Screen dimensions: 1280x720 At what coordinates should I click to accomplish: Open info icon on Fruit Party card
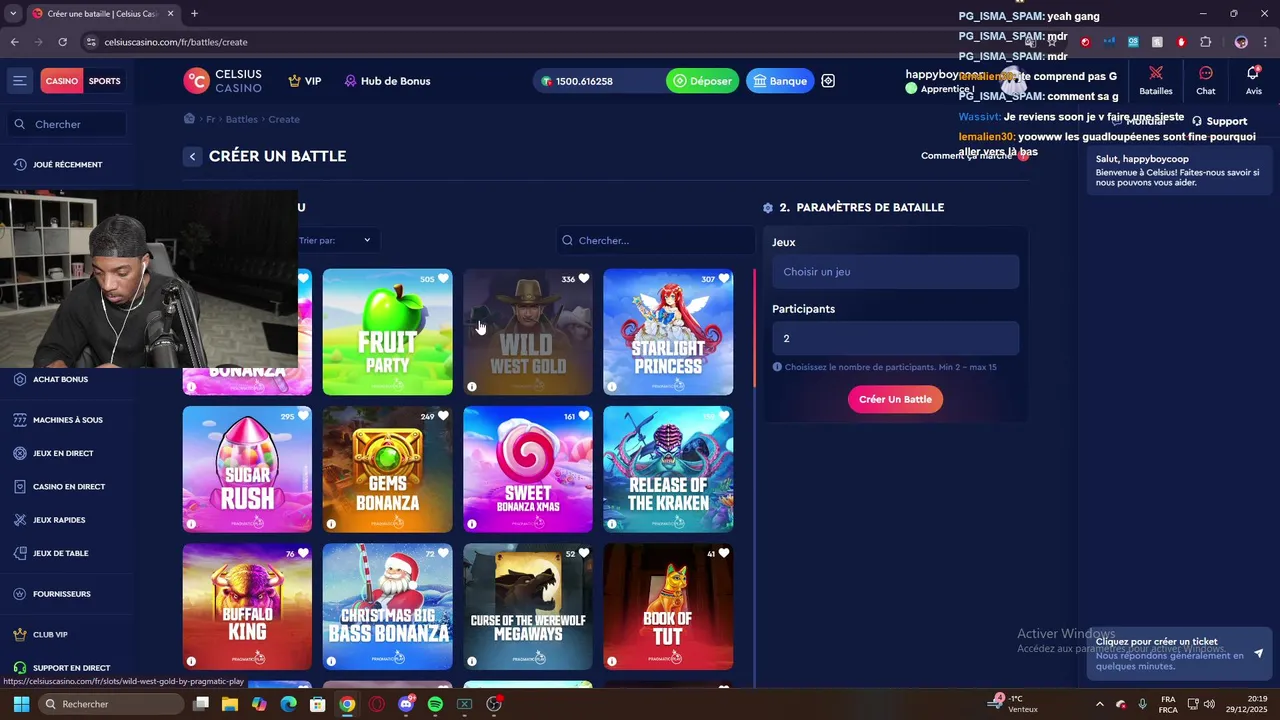332,387
